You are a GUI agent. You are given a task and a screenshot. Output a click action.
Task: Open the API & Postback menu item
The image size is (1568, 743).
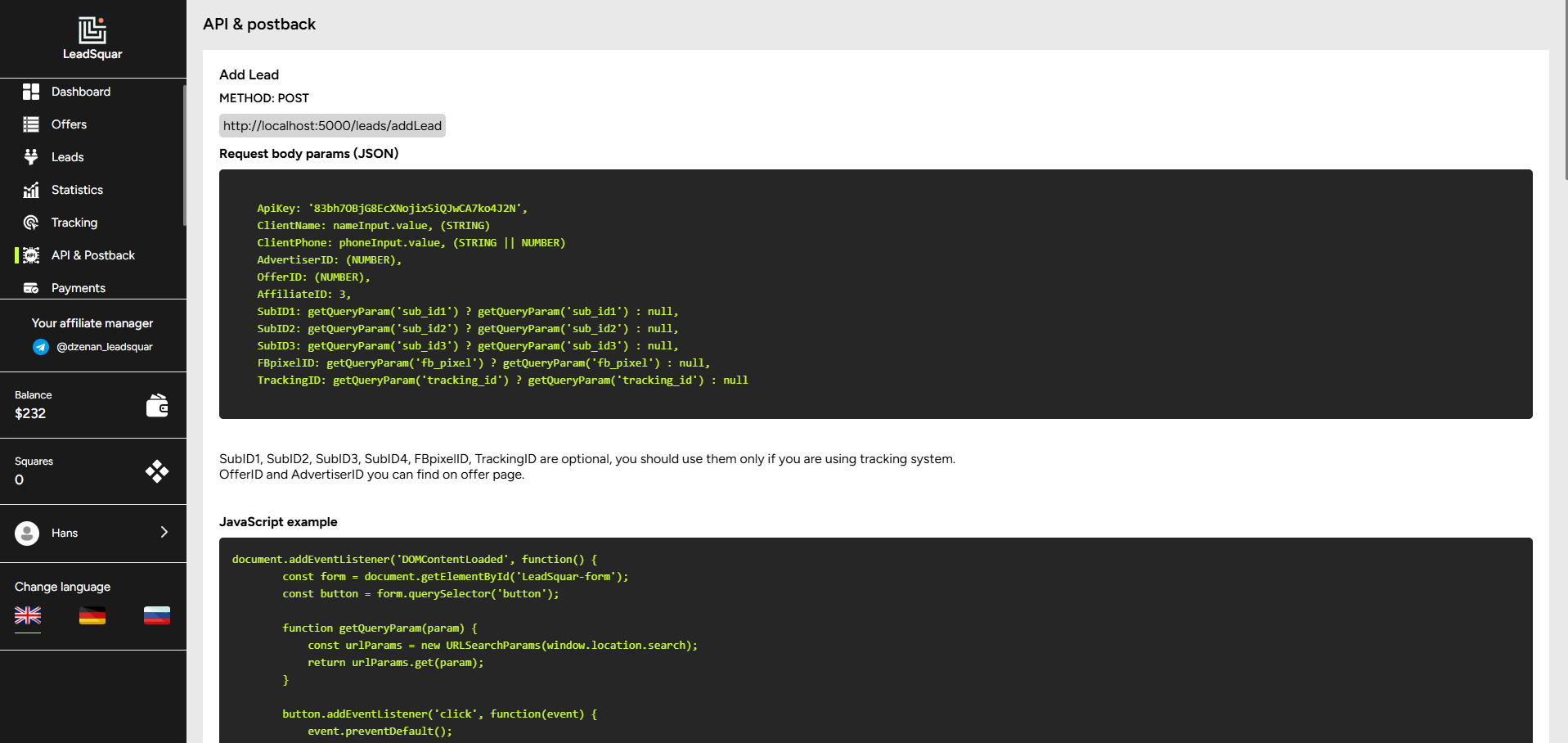coord(93,255)
